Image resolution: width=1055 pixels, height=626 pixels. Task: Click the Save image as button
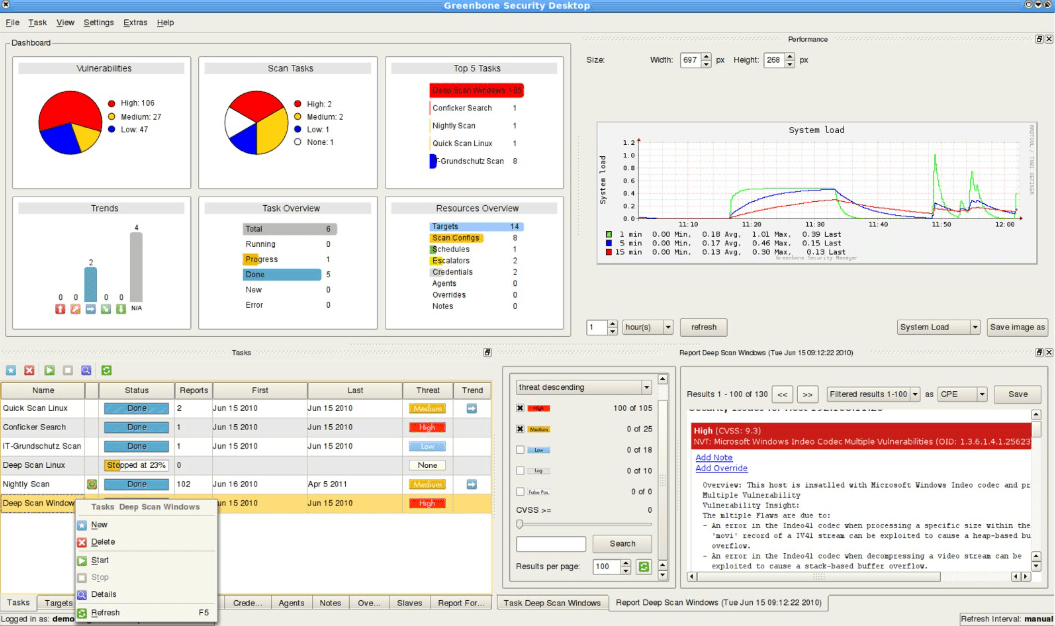pyautogui.click(x=1017, y=327)
